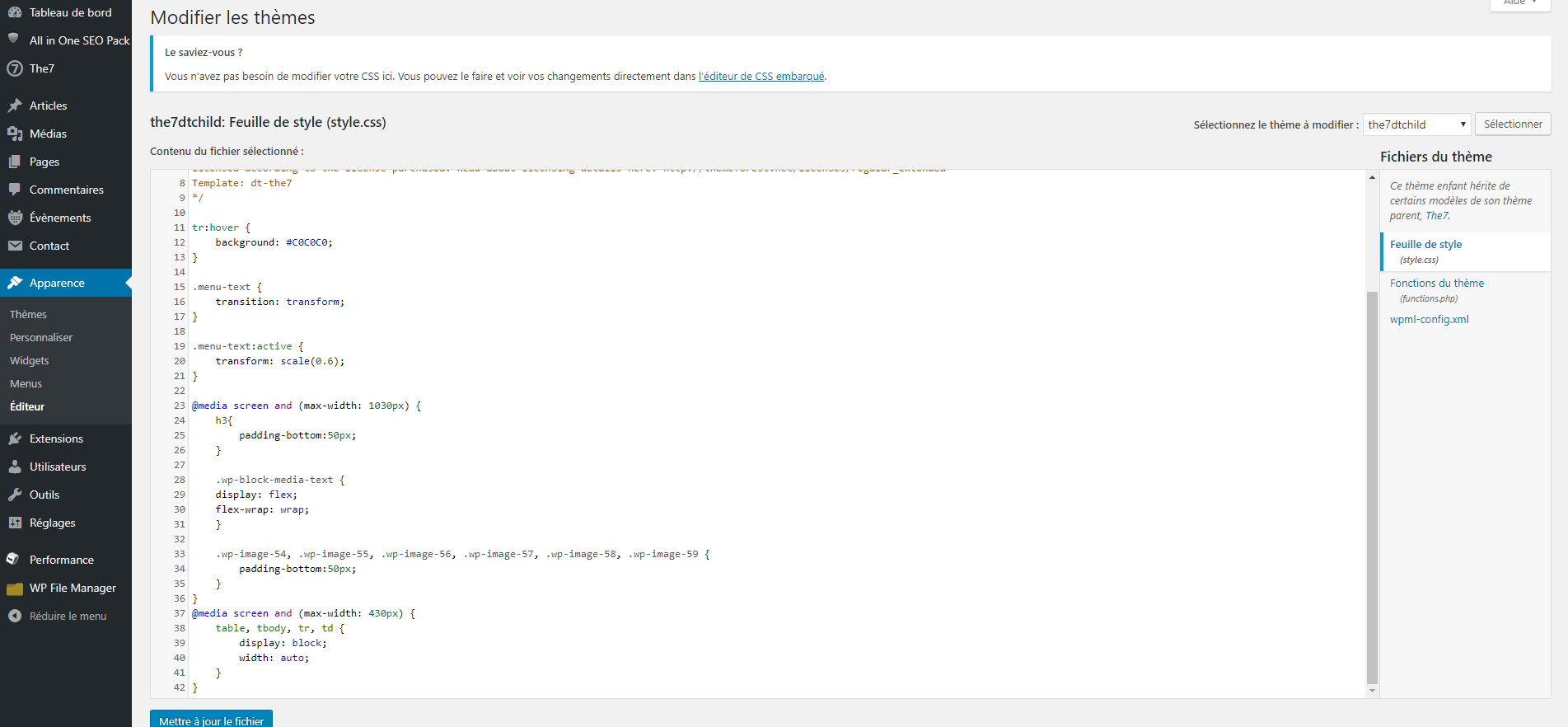
Task: Click Mettre à jour le fichier button
Action: click(211, 720)
